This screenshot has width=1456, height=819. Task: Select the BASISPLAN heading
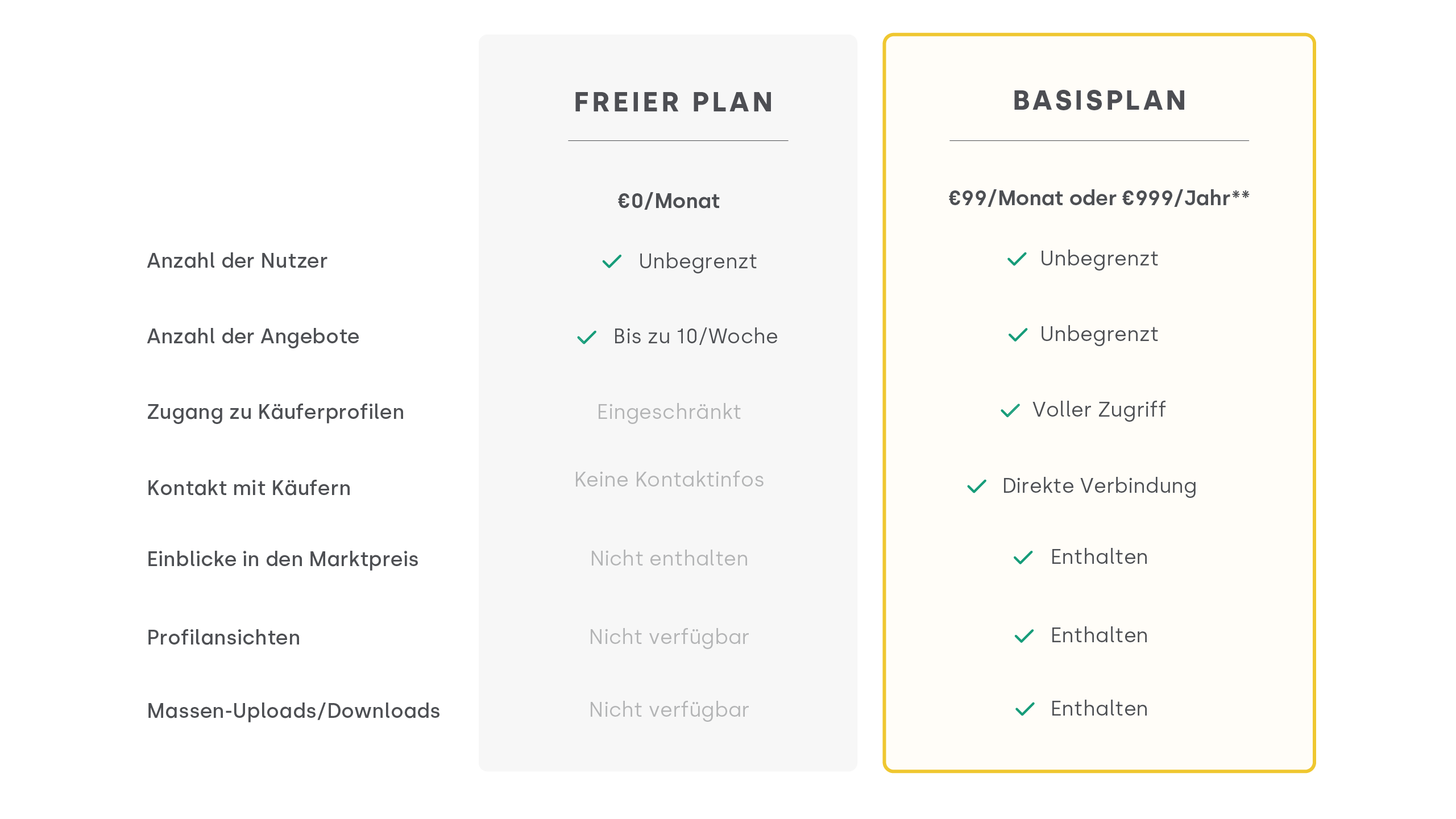[x=1100, y=101]
